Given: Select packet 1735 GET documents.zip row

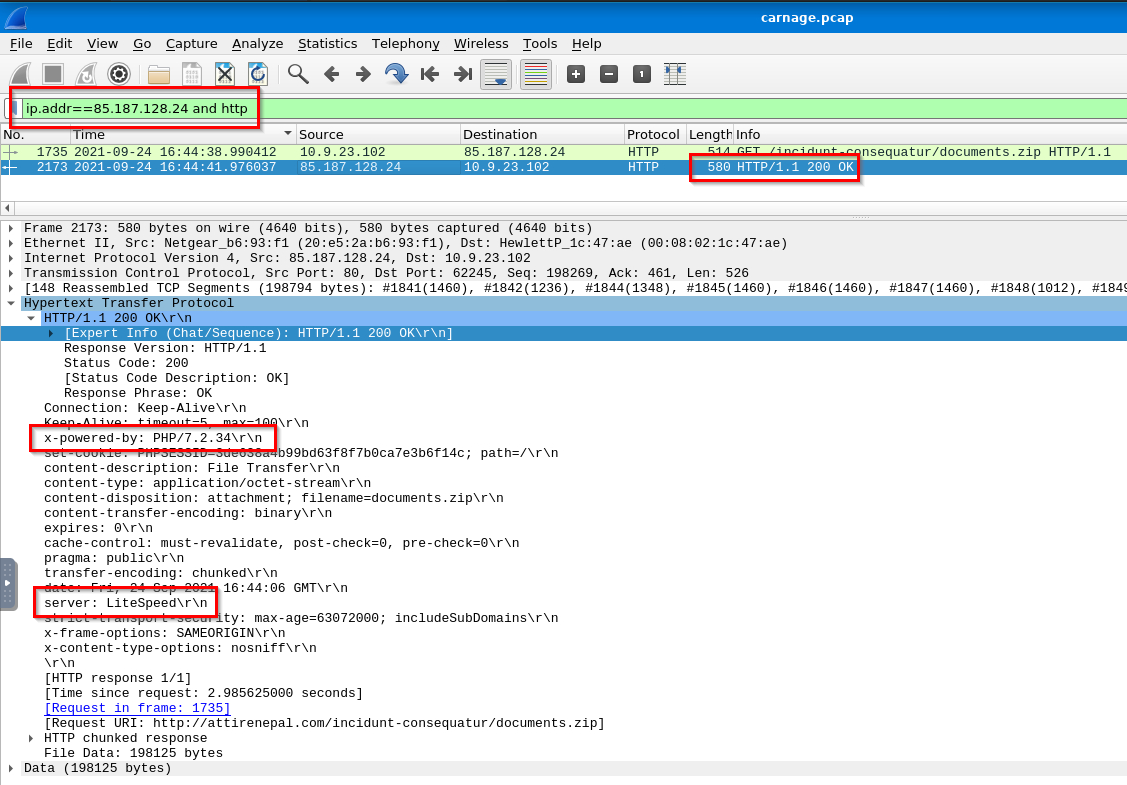Looking at the screenshot, I should [500, 152].
